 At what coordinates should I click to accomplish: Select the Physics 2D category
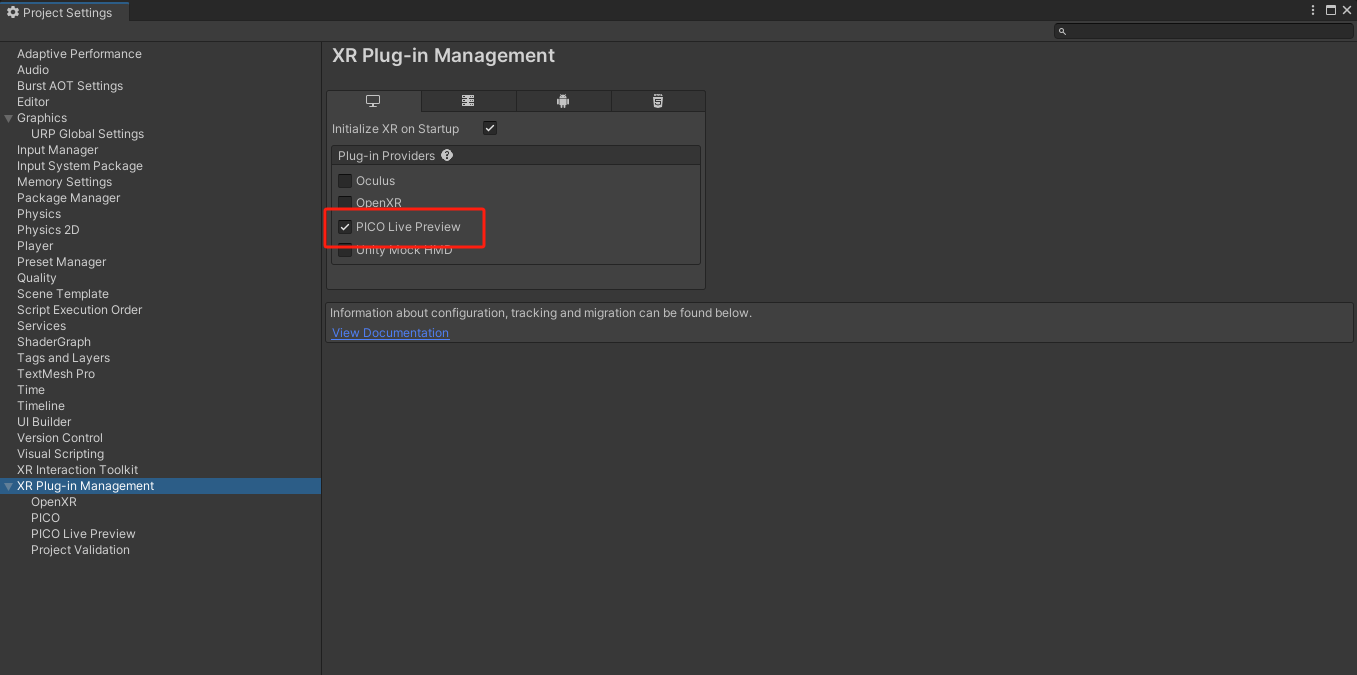click(x=48, y=230)
